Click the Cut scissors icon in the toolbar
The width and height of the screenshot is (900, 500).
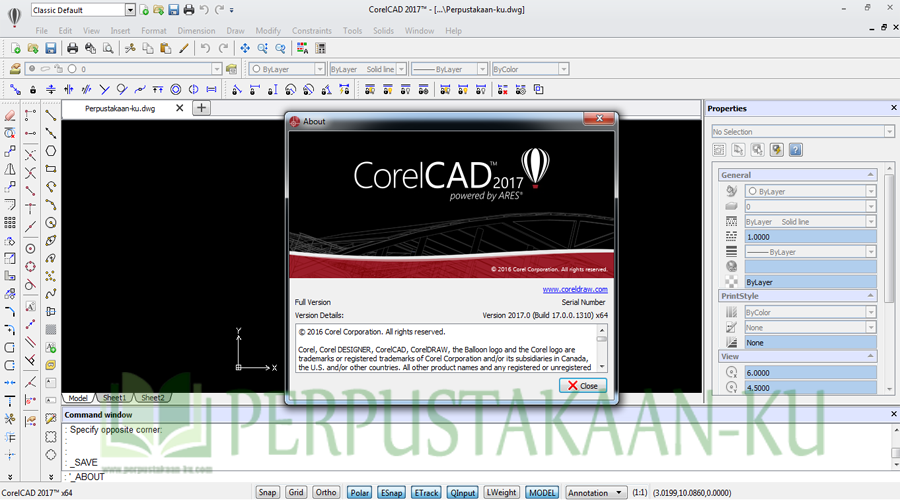click(130, 49)
